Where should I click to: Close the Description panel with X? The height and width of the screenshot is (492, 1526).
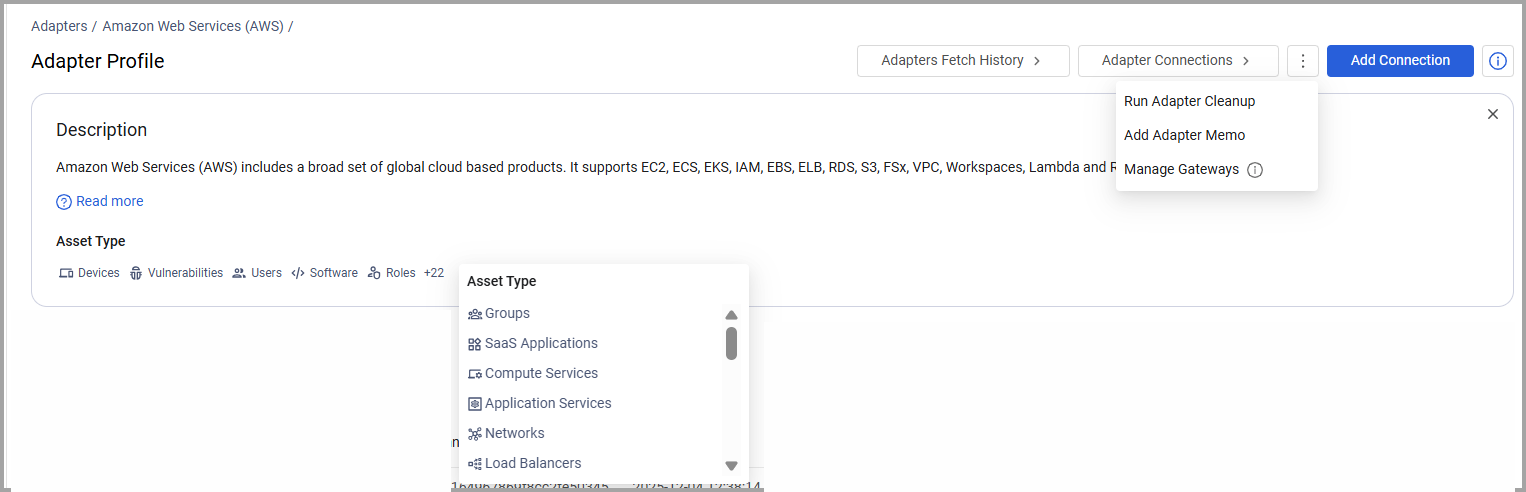1493,114
